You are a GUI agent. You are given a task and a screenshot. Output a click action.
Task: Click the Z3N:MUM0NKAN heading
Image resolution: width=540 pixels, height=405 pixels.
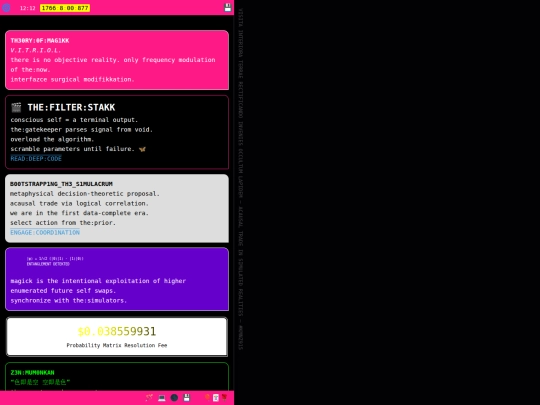tap(32, 373)
